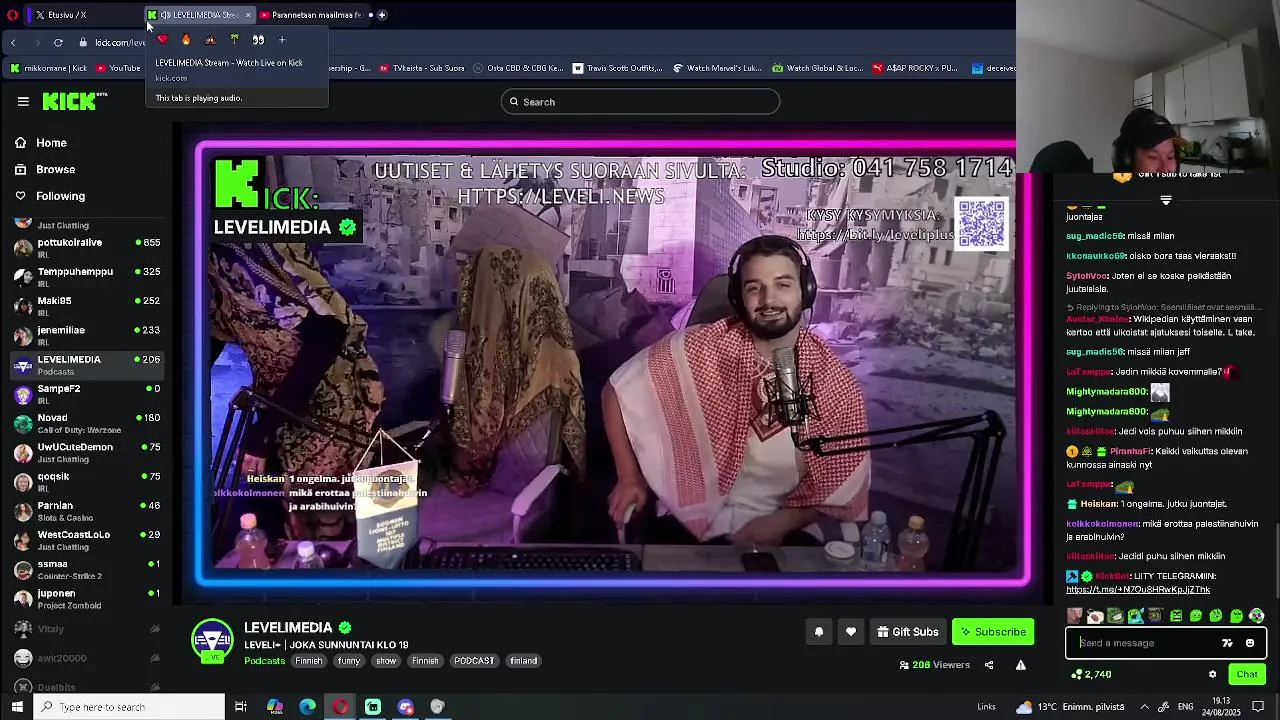Close the LEVELIMEDIA Stream tab

[x=248, y=15]
